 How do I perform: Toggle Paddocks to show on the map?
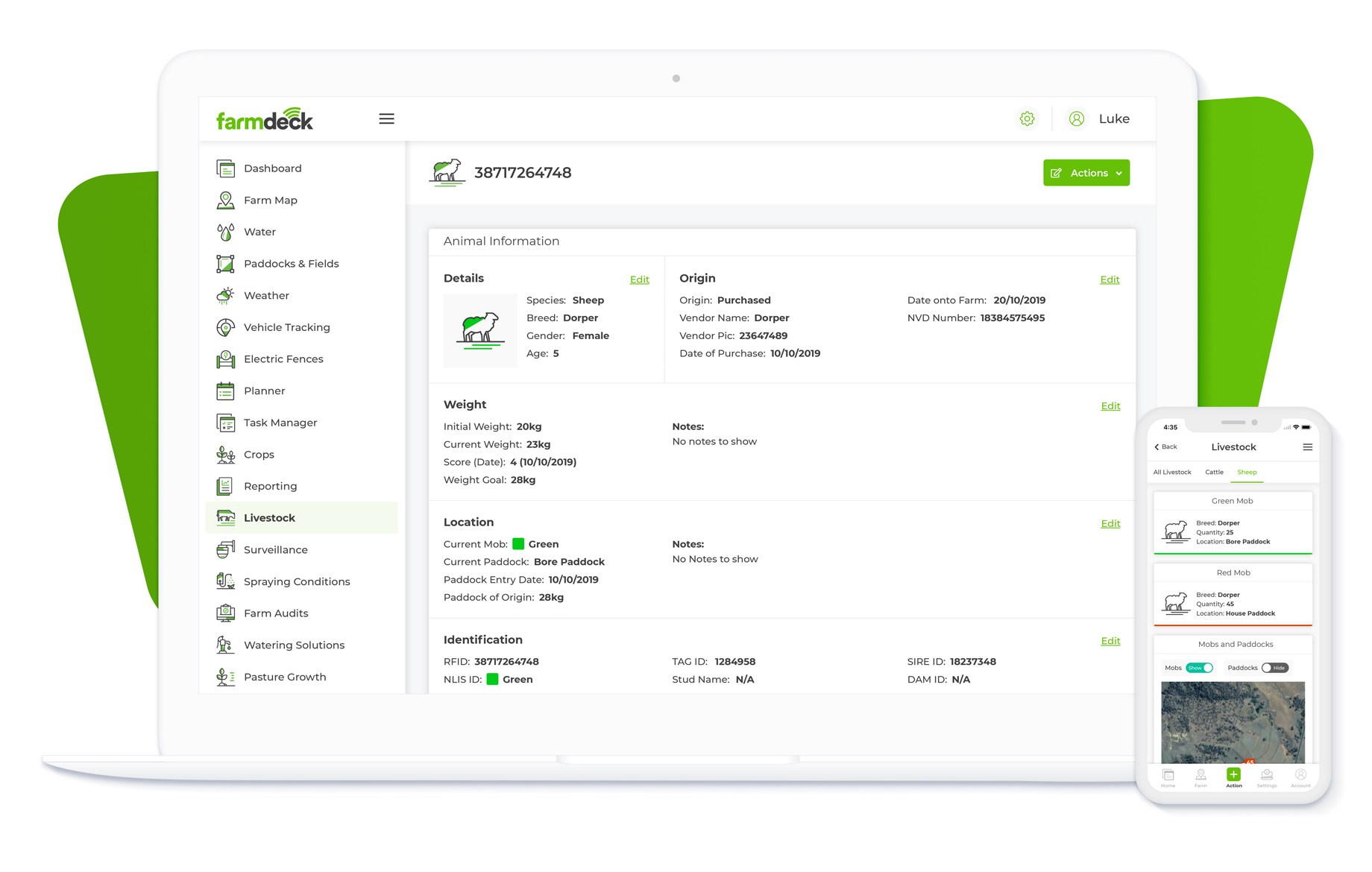1275,667
